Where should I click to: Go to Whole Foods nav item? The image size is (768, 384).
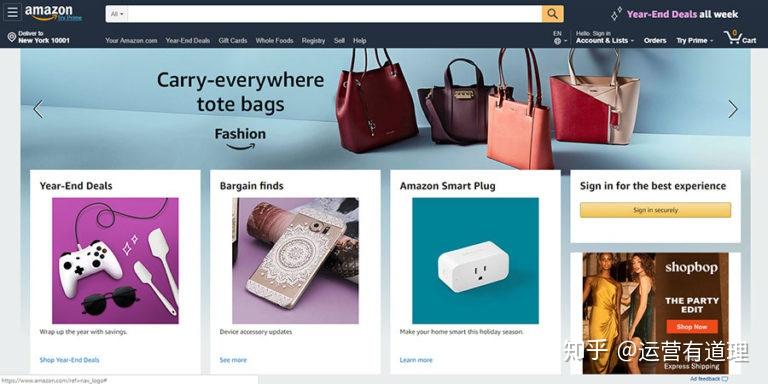click(x=274, y=41)
